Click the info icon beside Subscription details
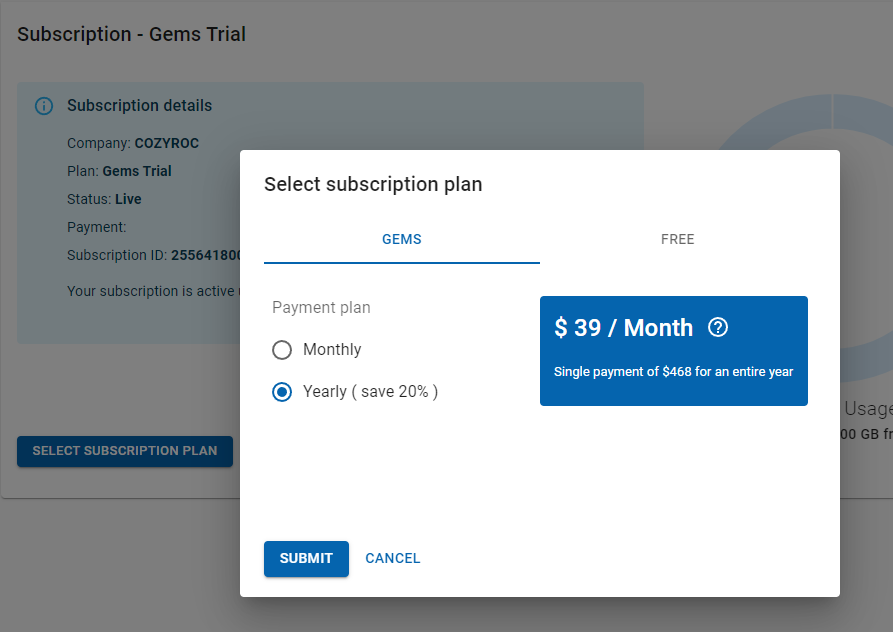Image resolution: width=893 pixels, height=632 pixels. click(x=44, y=106)
